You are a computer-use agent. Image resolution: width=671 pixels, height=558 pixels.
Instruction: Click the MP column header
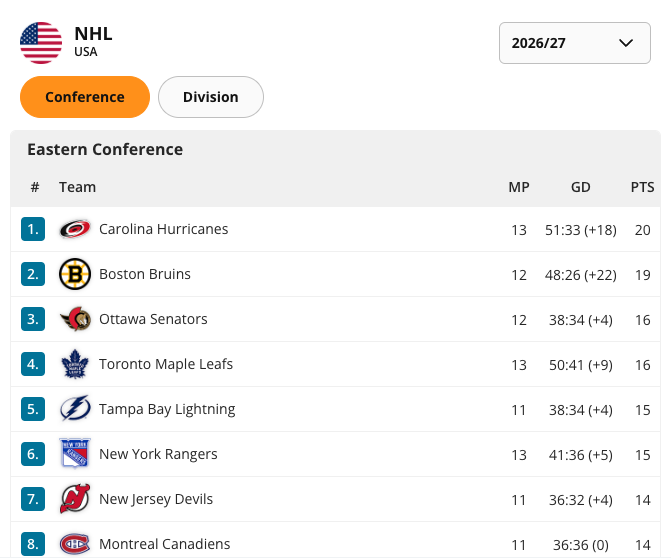point(519,187)
